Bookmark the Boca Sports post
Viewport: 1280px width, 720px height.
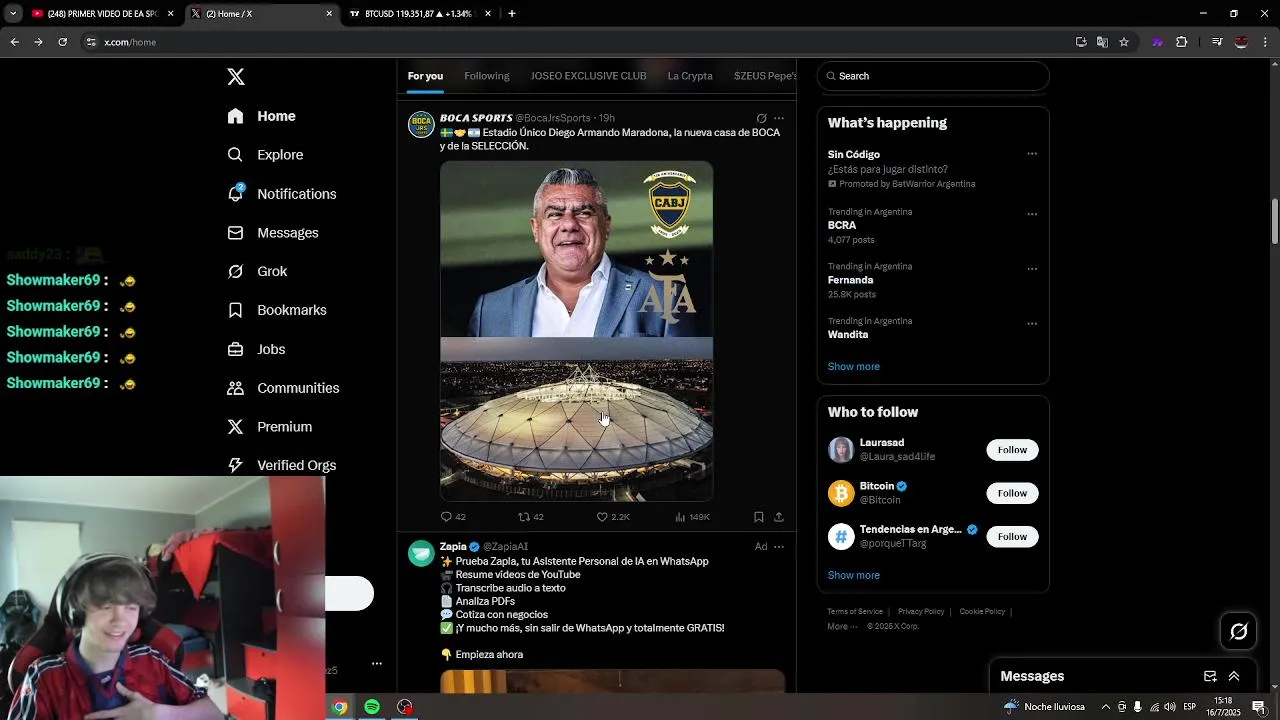point(759,517)
